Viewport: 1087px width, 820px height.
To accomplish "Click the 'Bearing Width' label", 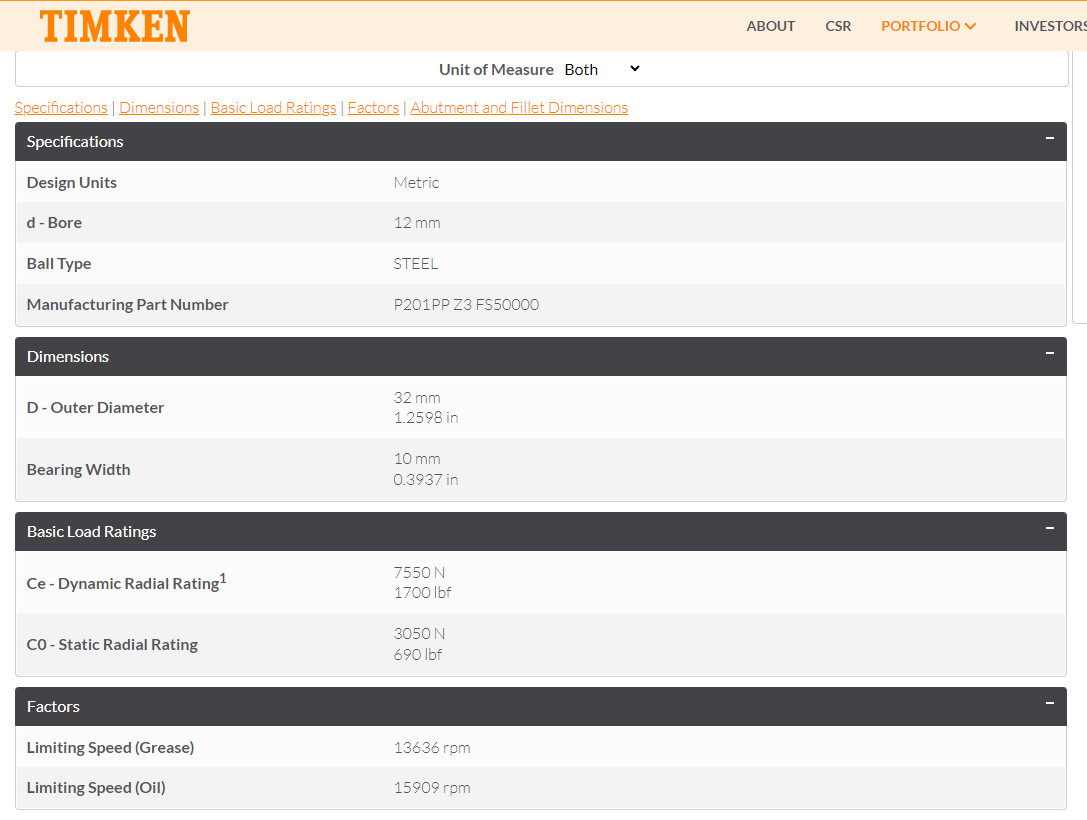I will (78, 469).
